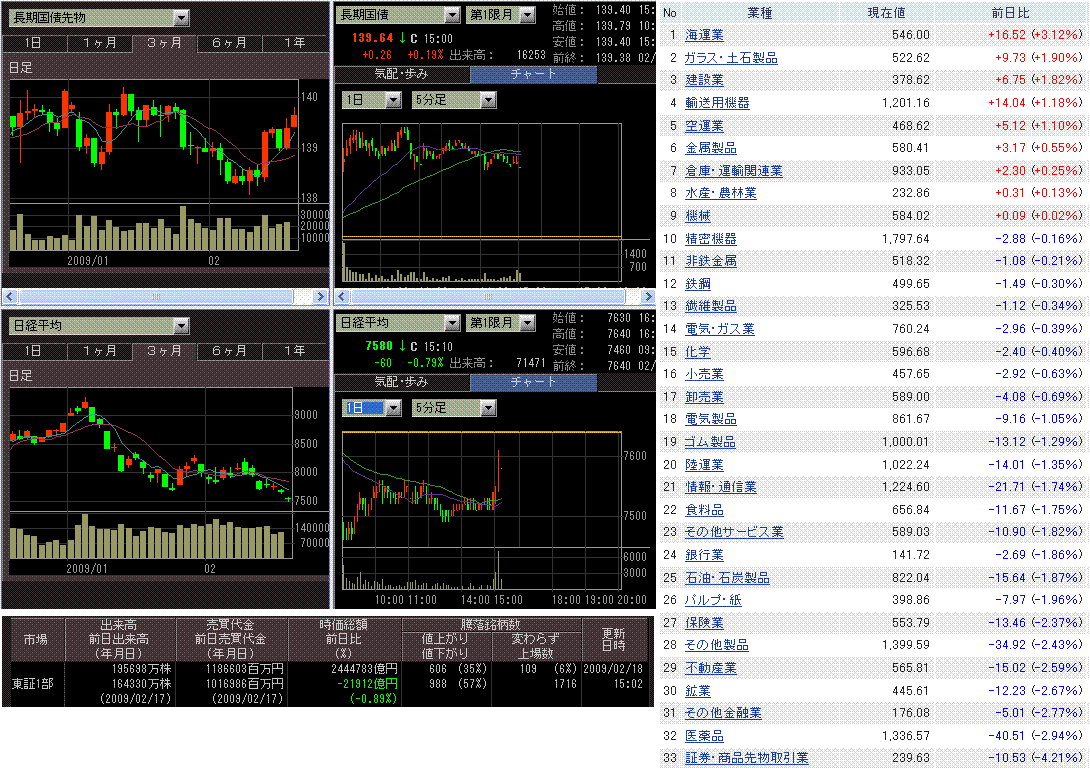1090x768 pixels.
Task: Switch to 気配・歩み tab in 長期国債 panel
Action: [402, 74]
